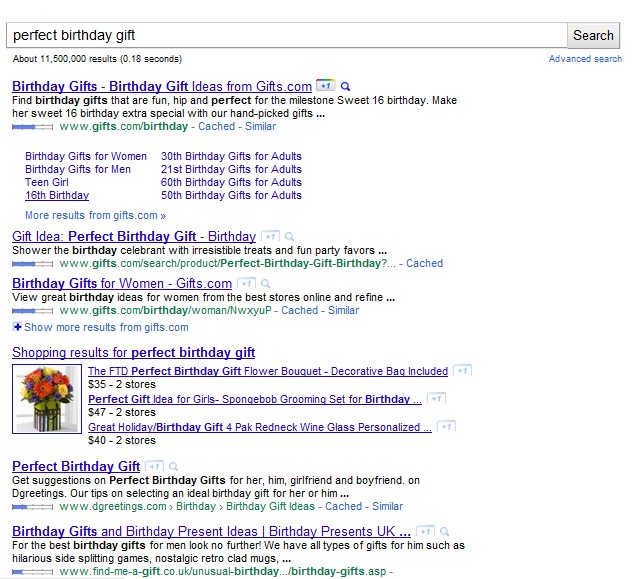The height and width of the screenshot is (579, 634).
Task: Click rating bar beside www.gifts.com/birthday URL
Action: point(32,127)
